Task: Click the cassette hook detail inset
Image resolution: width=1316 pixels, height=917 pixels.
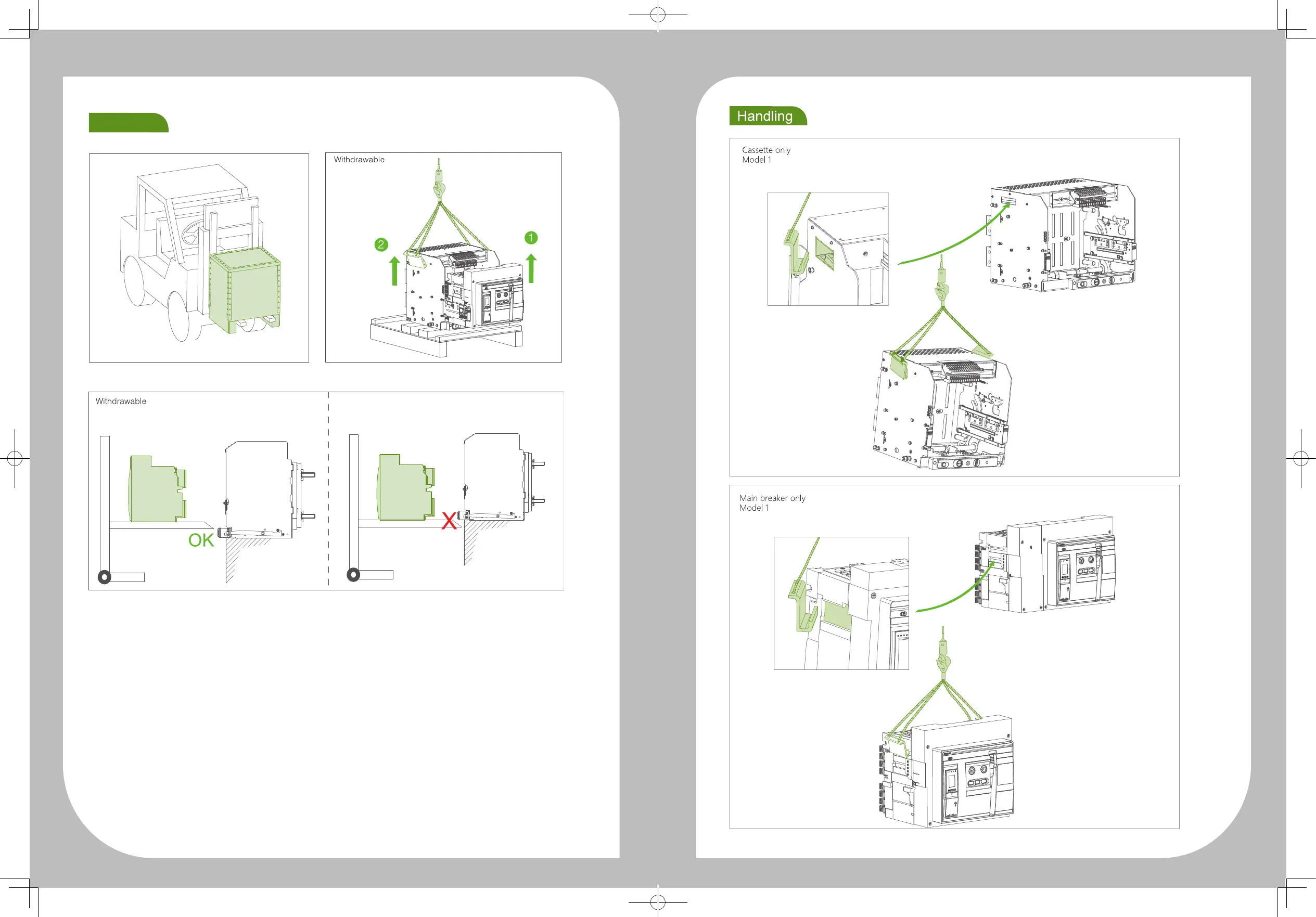Action: click(828, 249)
